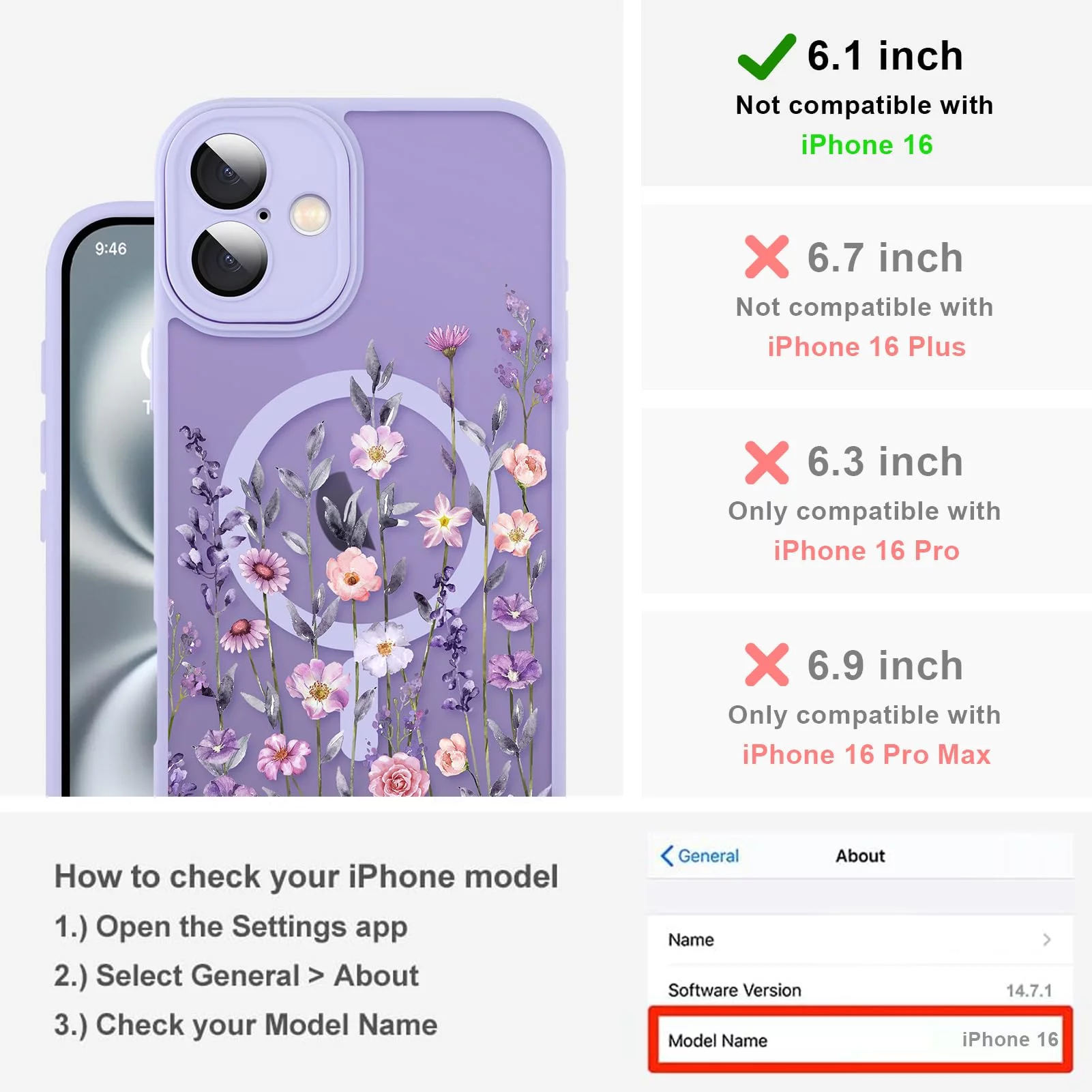
Task: Click the red X beside 6.3 inch
Action: [x=767, y=462]
